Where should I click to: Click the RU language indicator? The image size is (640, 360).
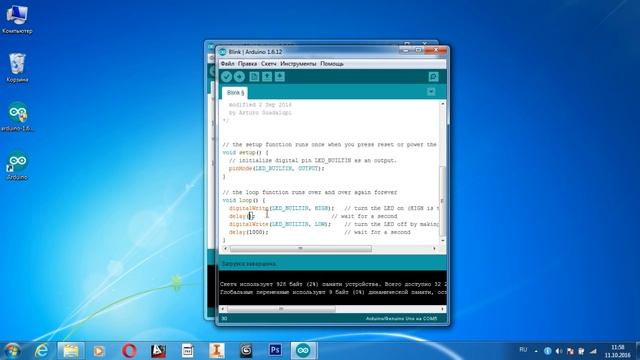523,350
